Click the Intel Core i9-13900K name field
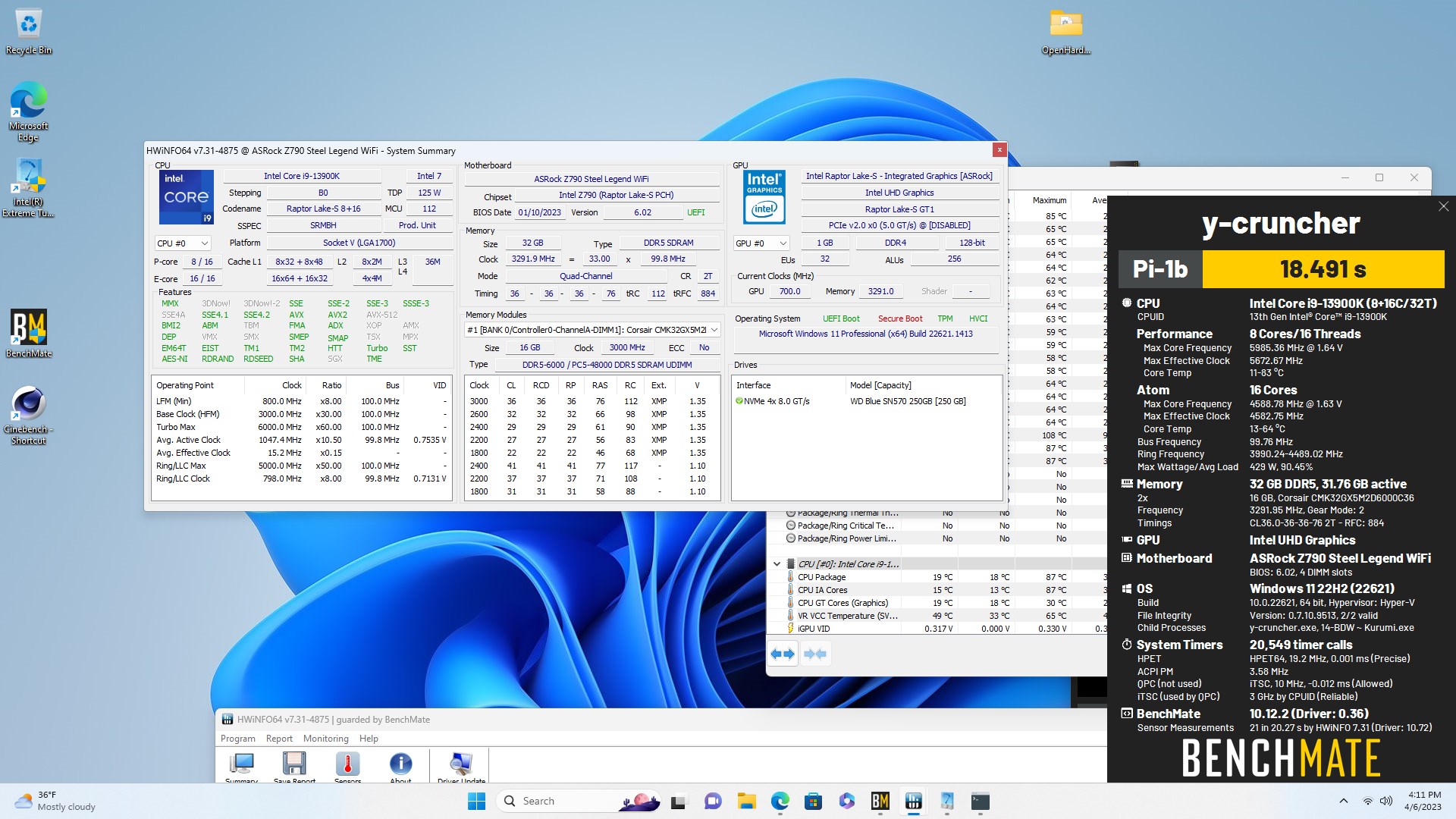1456x819 pixels. point(302,176)
